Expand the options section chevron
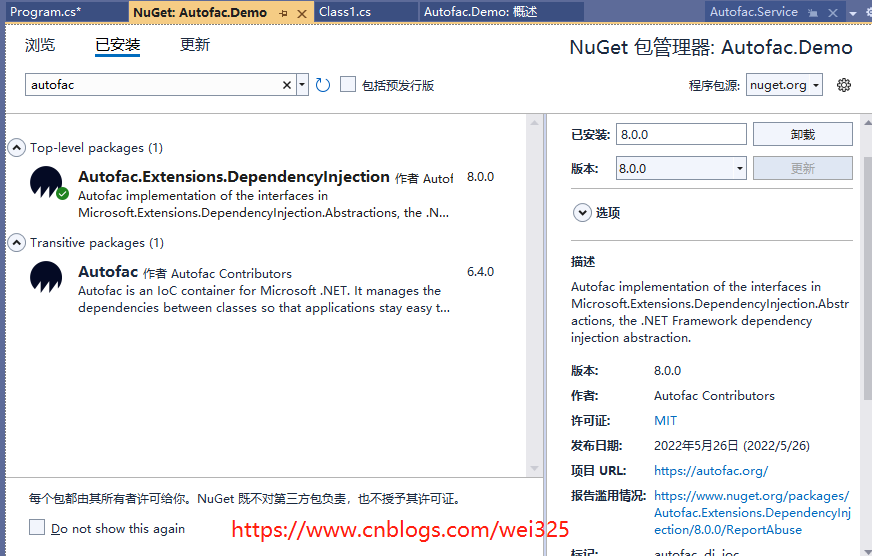 (582, 212)
